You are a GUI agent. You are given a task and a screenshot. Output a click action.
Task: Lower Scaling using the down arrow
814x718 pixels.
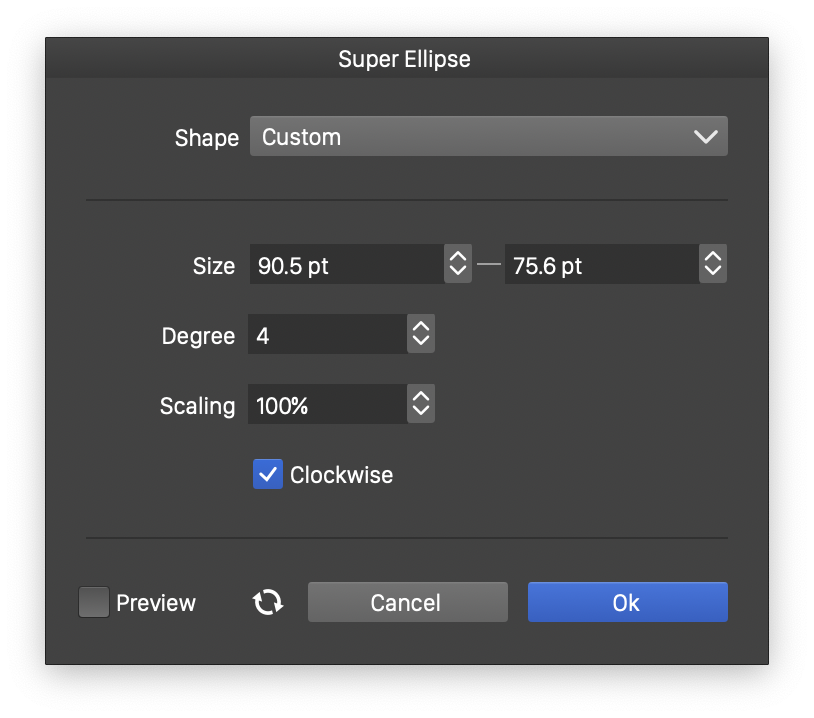click(421, 412)
